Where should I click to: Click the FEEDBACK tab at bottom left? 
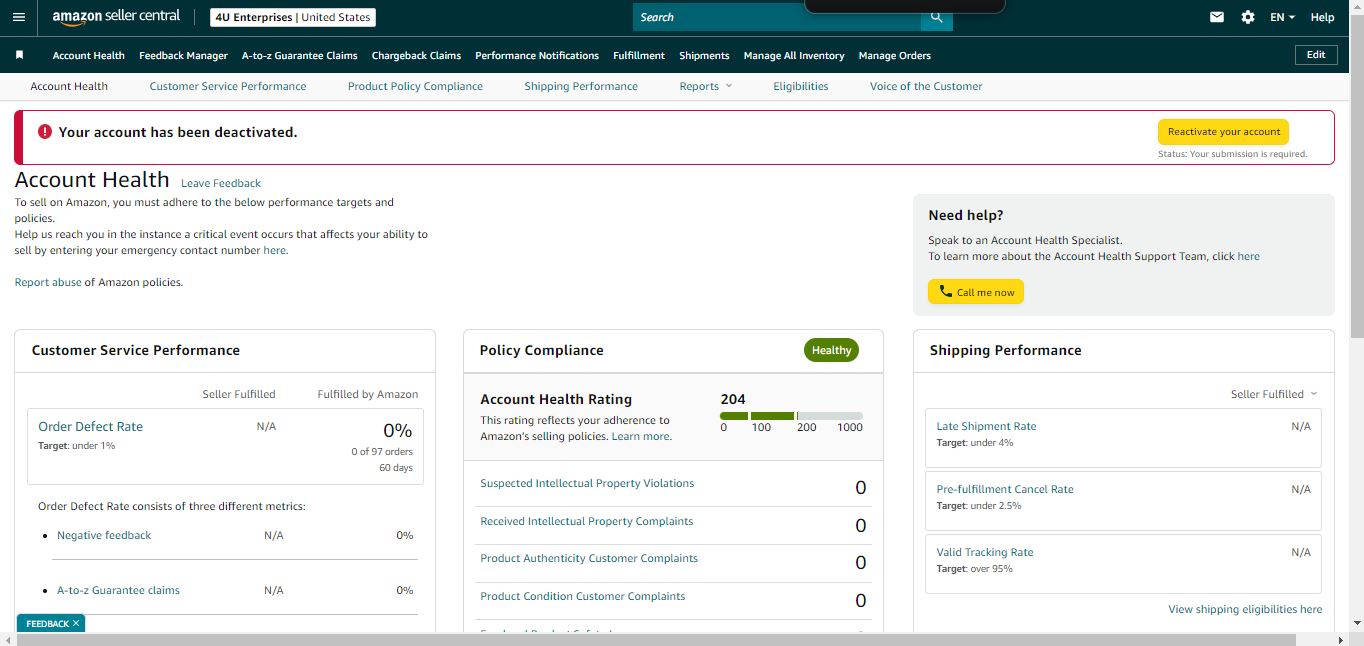[x=47, y=623]
